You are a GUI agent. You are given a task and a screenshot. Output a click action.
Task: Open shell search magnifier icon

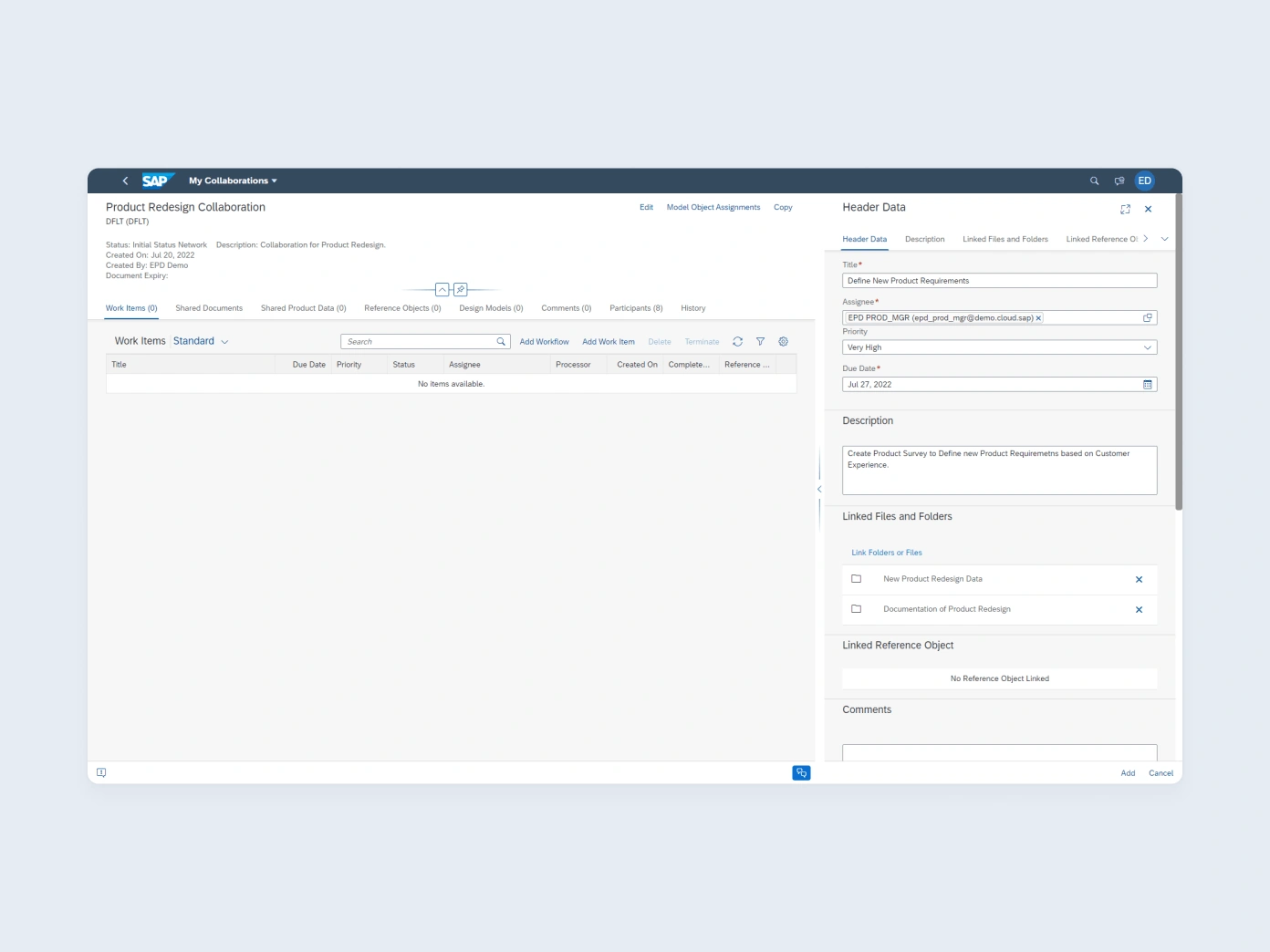pos(1094,181)
